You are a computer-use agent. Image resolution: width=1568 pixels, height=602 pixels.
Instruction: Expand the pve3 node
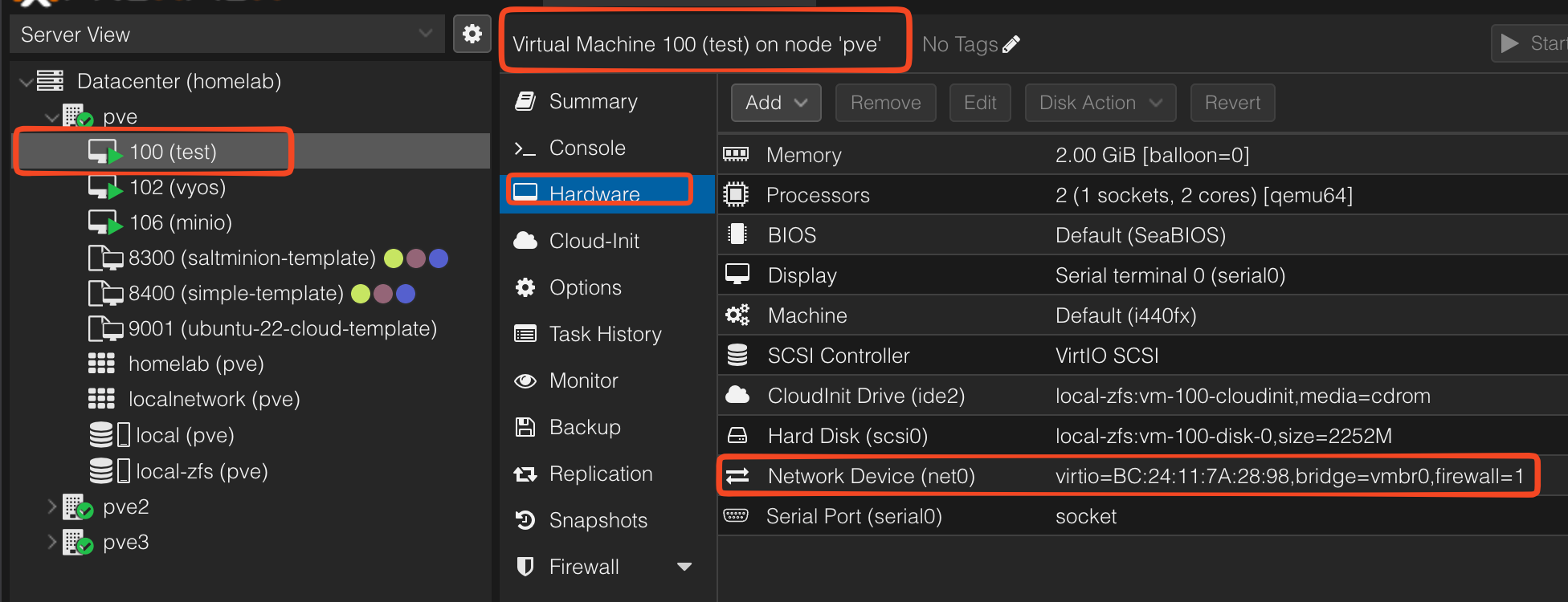52,542
